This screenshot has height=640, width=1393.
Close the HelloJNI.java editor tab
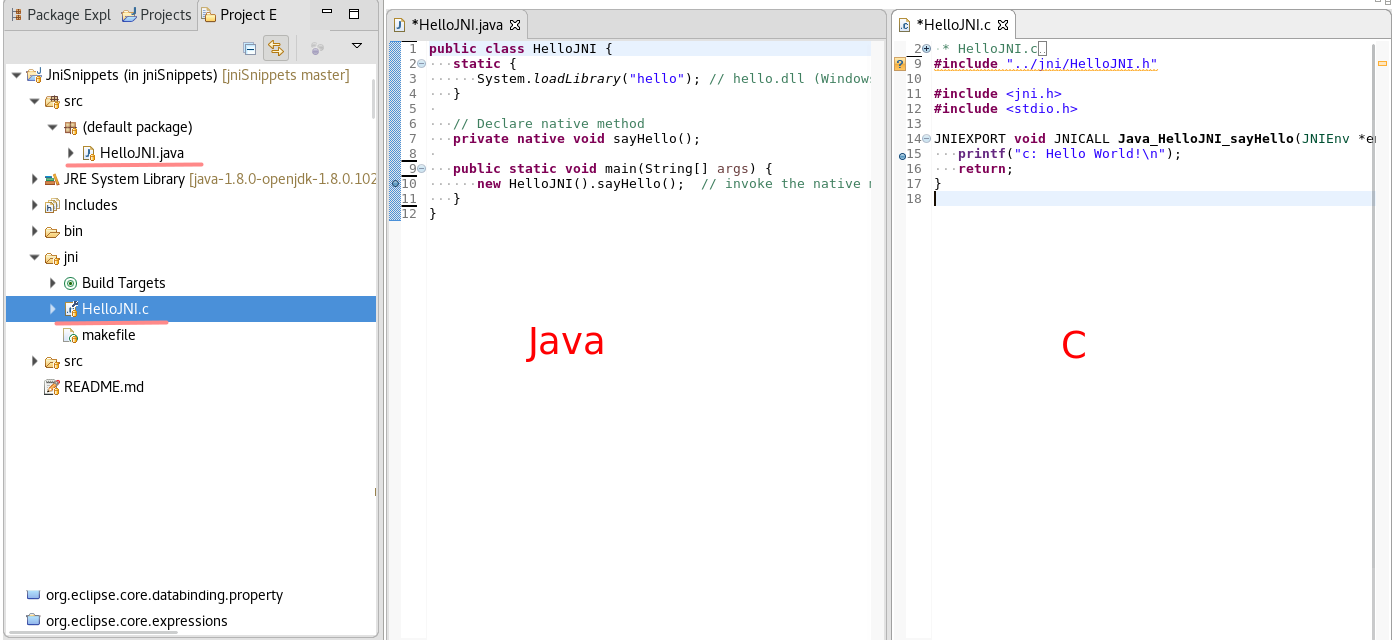[515, 25]
